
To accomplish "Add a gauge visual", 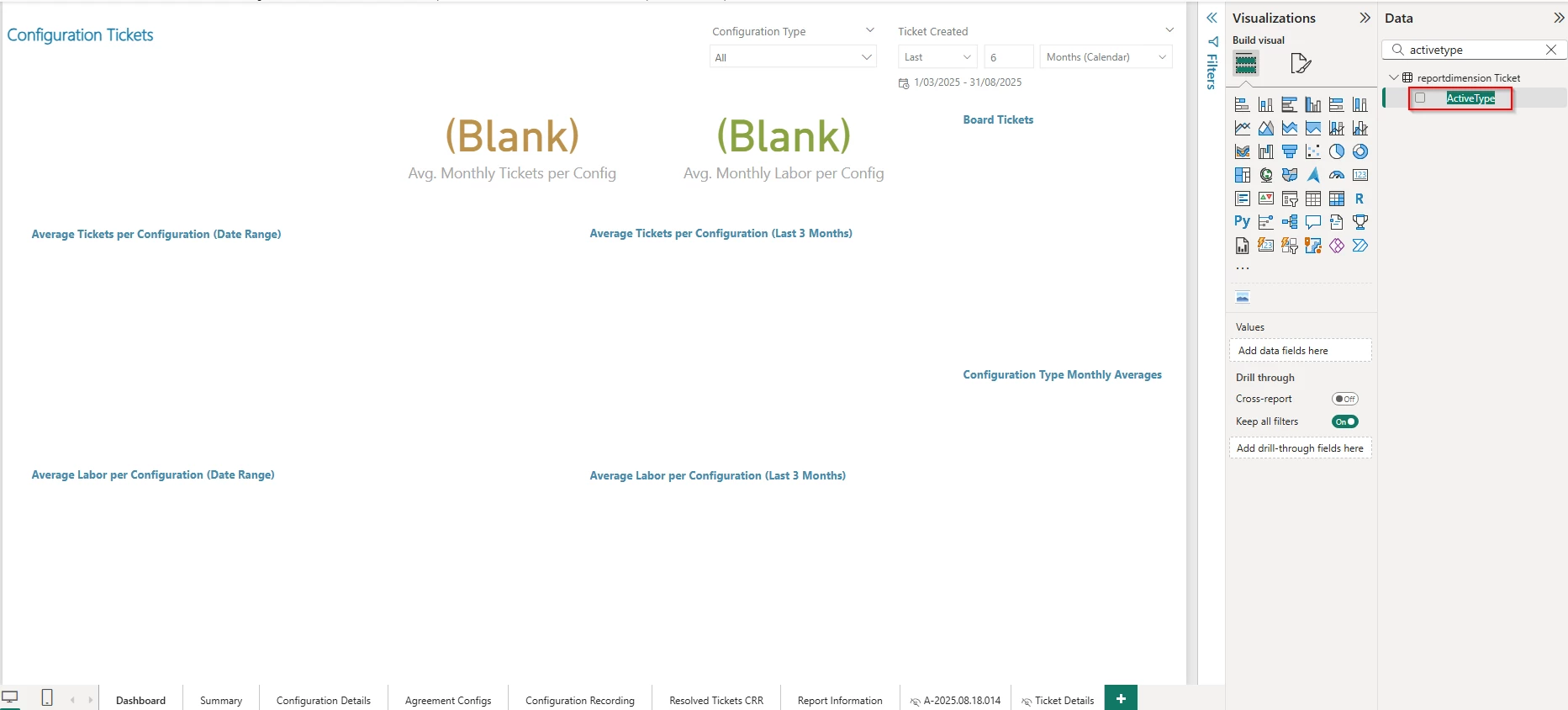I will click(1336, 175).
